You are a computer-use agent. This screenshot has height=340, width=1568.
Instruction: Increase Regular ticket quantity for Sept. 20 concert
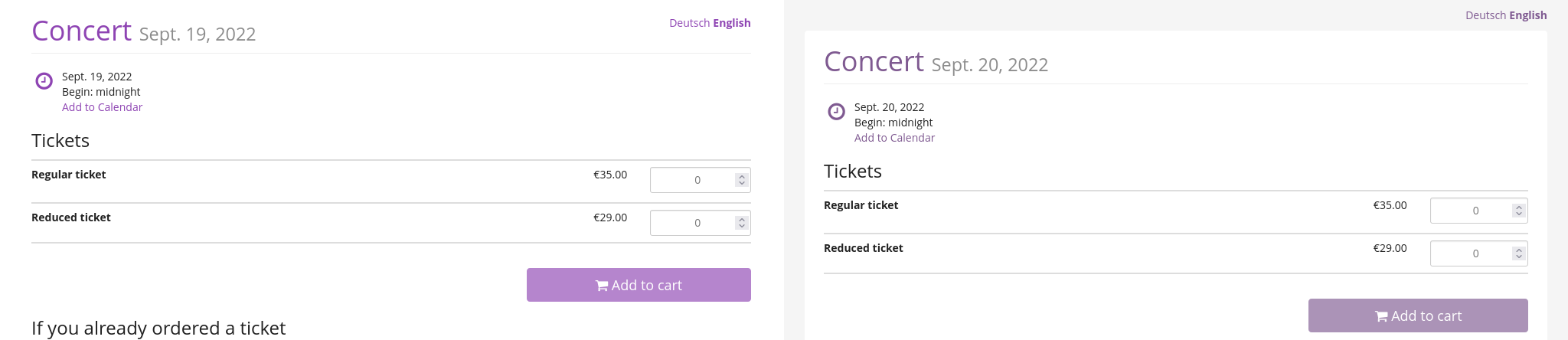coord(1519,207)
